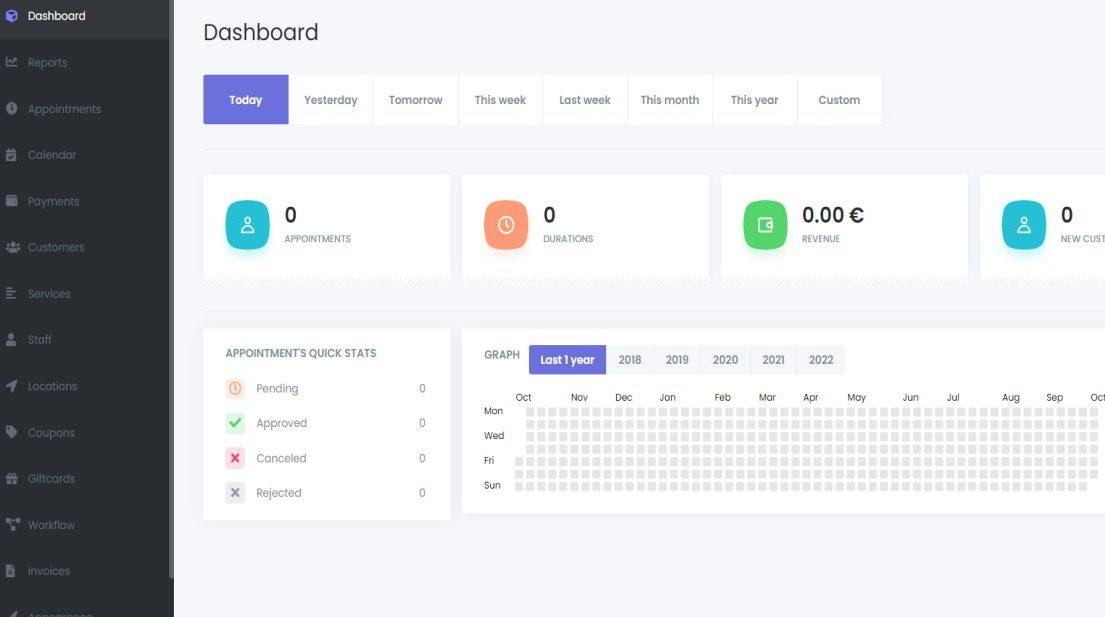Show graph for 2020

(725, 359)
